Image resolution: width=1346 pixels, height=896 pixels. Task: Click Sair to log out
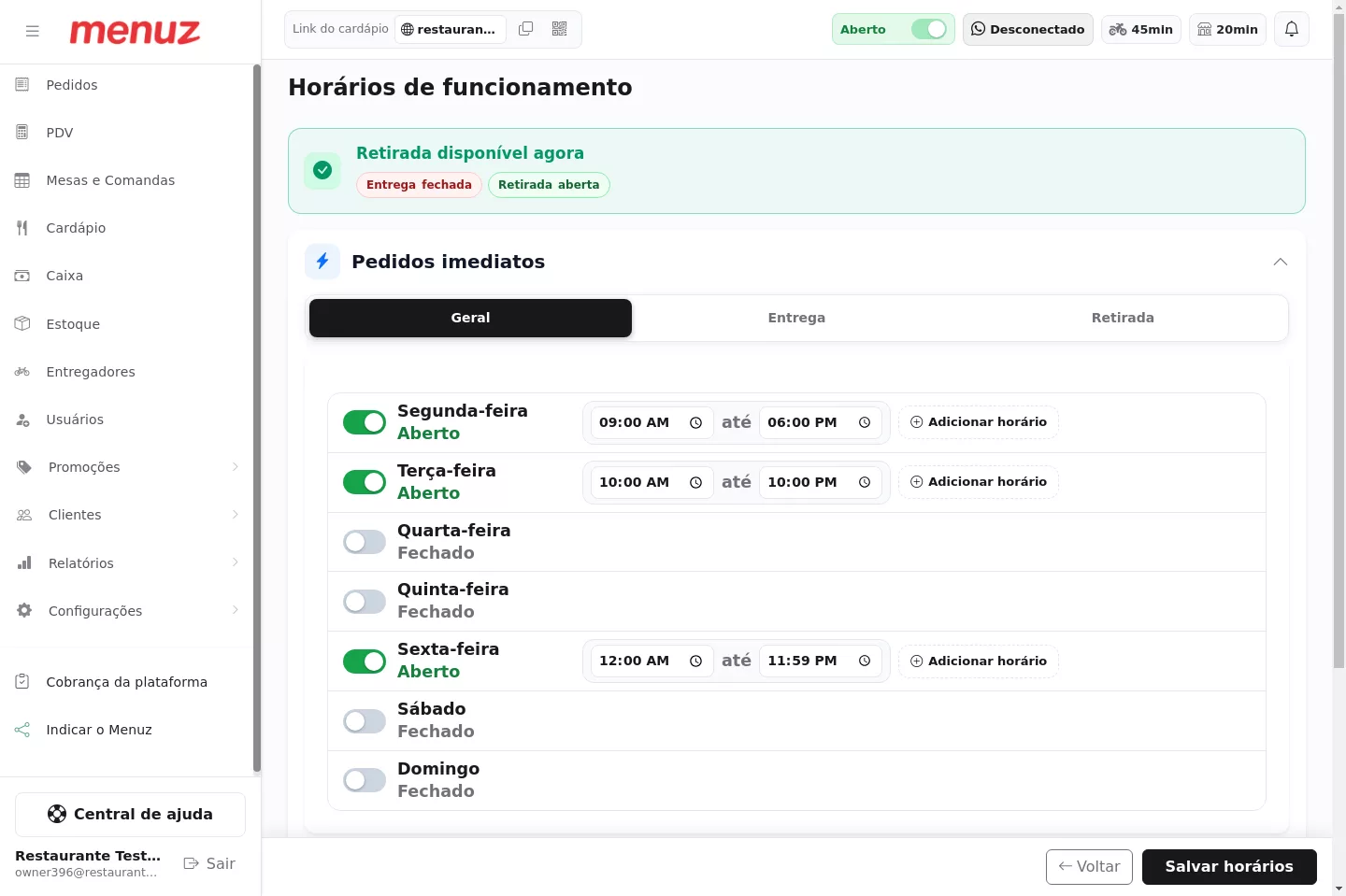coord(209,863)
